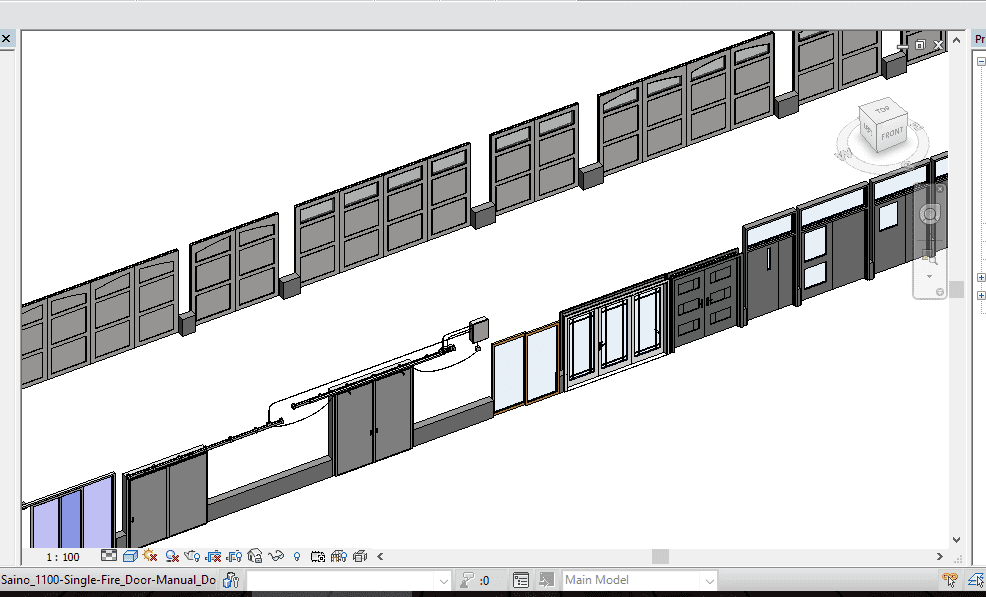Expand the first collapsed tree node in right panel
This screenshot has height=597, width=986.
click(981, 277)
